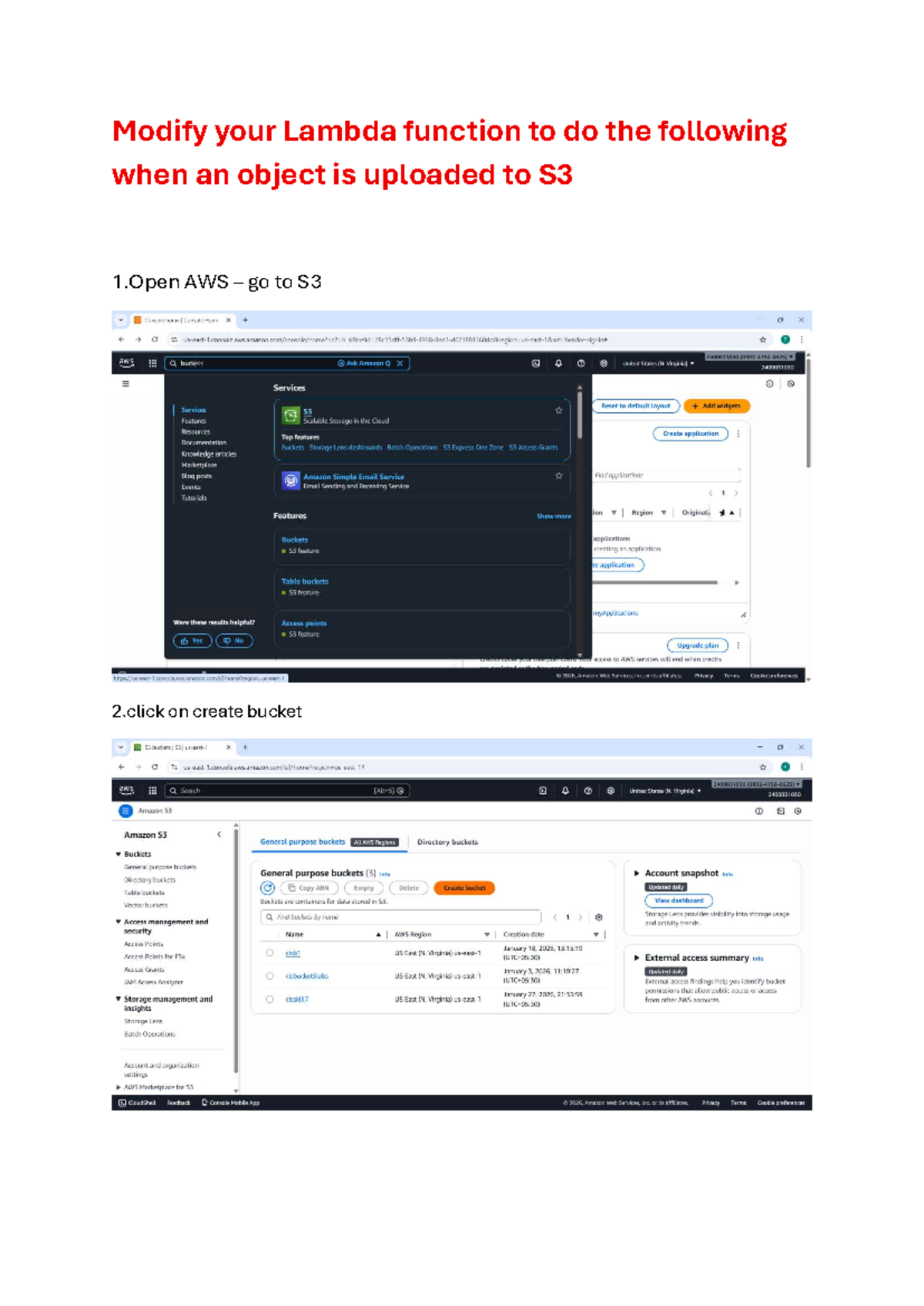924x1306 pixels.
Task: Click Upgrade plan button
Action: click(x=698, y=645)
